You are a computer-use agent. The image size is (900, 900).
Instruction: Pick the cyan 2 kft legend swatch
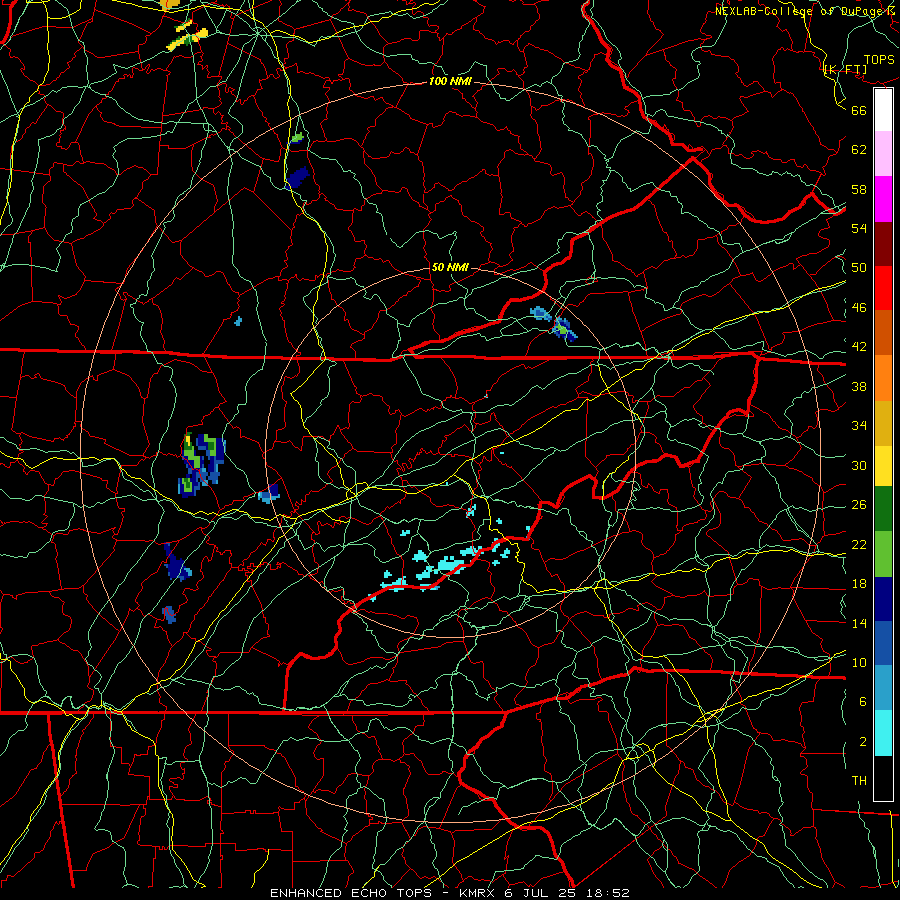pos(883,733)
